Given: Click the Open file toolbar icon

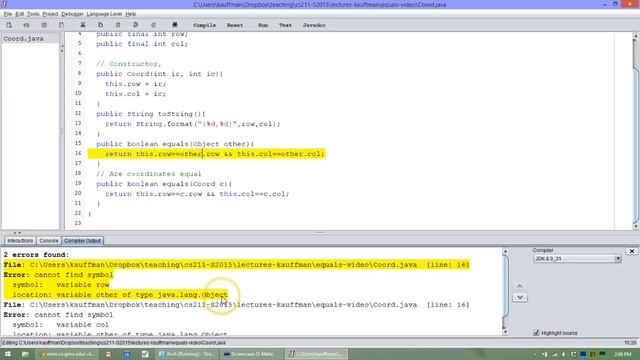Looking at the screenshot, I should (x=27, y=25).
